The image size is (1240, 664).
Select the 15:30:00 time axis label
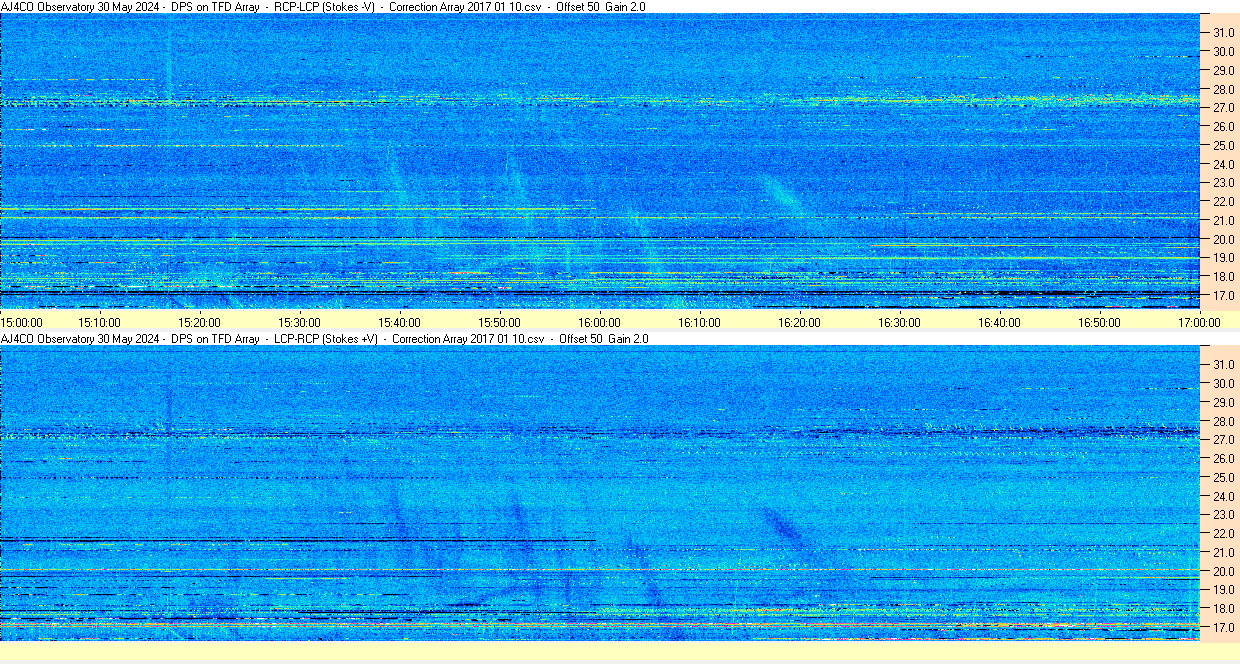[x=299, y=322]
